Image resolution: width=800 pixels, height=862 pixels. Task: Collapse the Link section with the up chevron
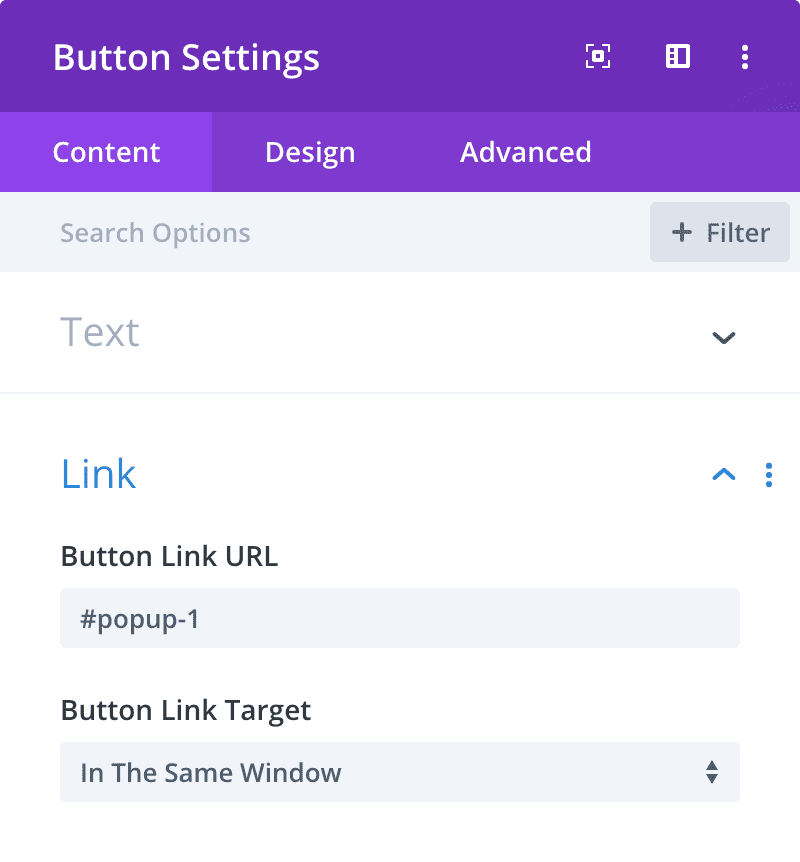pos(724,474)
